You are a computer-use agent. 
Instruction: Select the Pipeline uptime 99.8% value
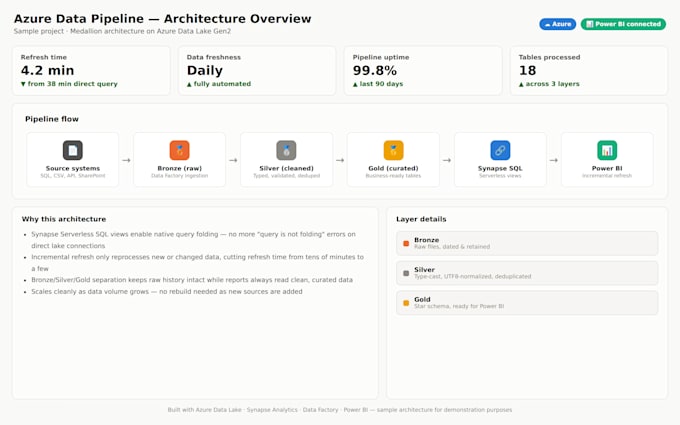[375, 70]
